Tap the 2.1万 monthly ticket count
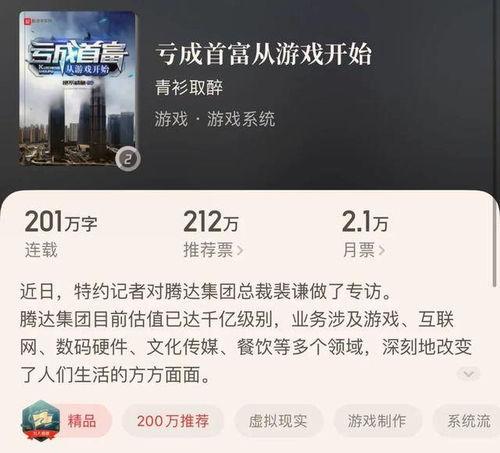Image resolution: width=500 pixels, height=453 pixels. point(365,222)
